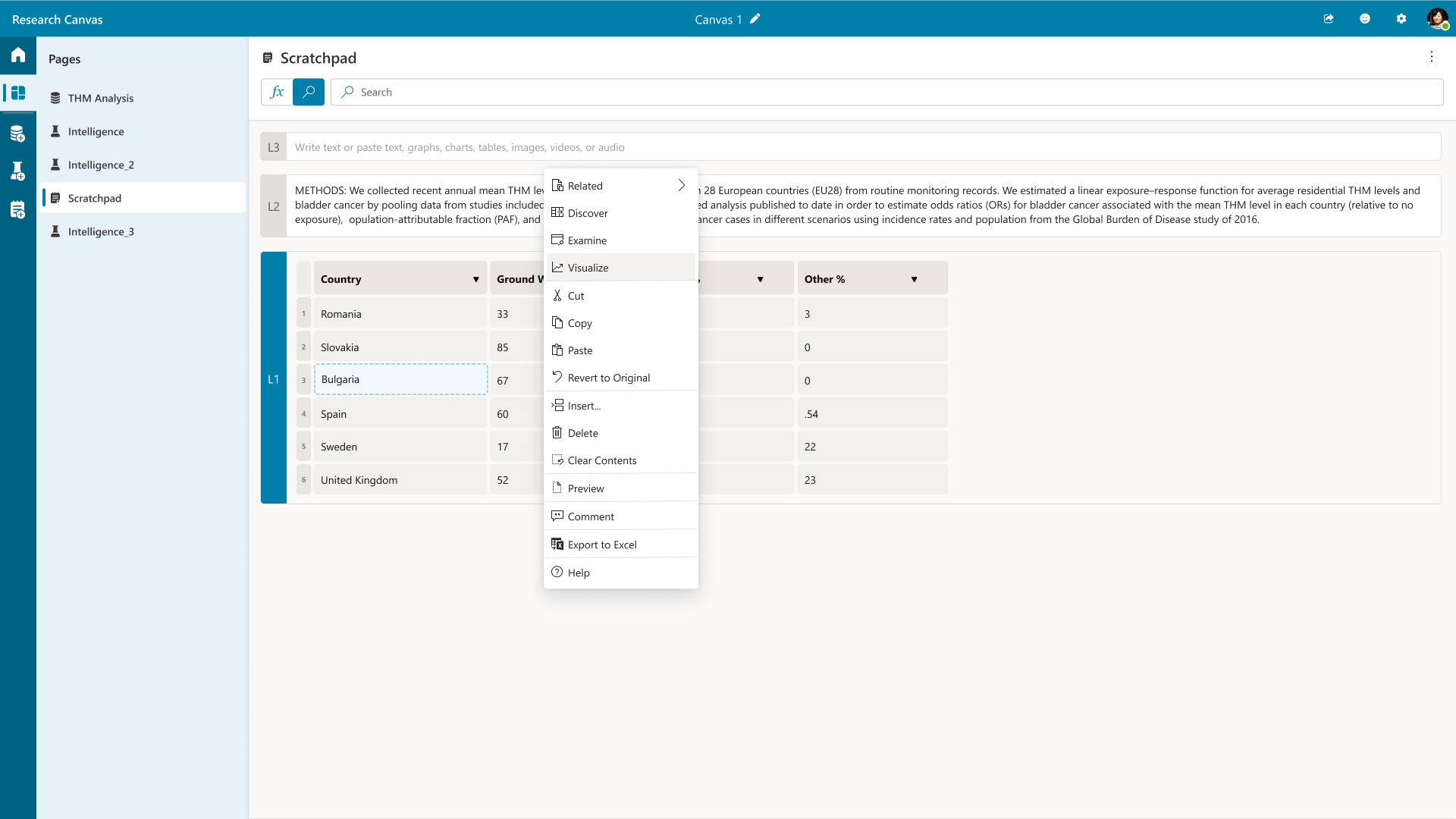Image resolution: width=1456 pixels, height=819 pixels.
Task: Select the formula fx button
Action: [277, 92]
